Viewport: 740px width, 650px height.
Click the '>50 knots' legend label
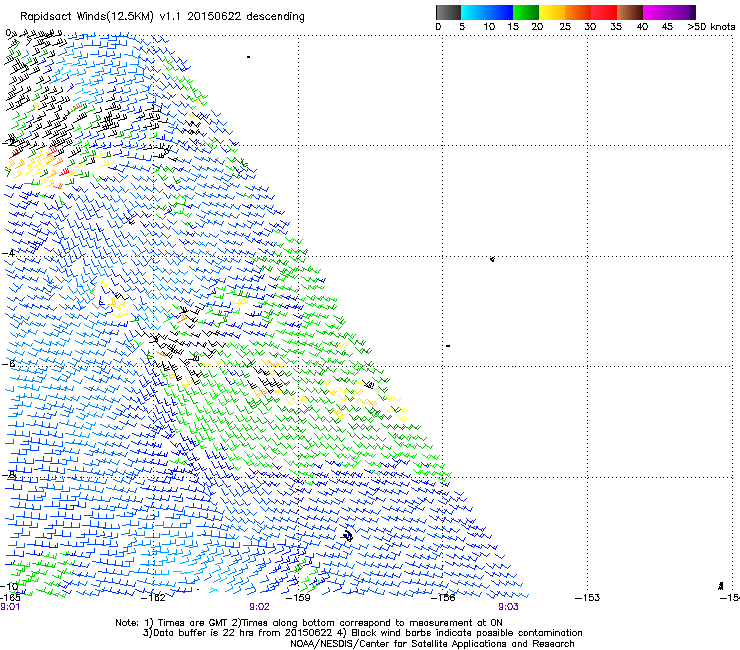(711, 27)
